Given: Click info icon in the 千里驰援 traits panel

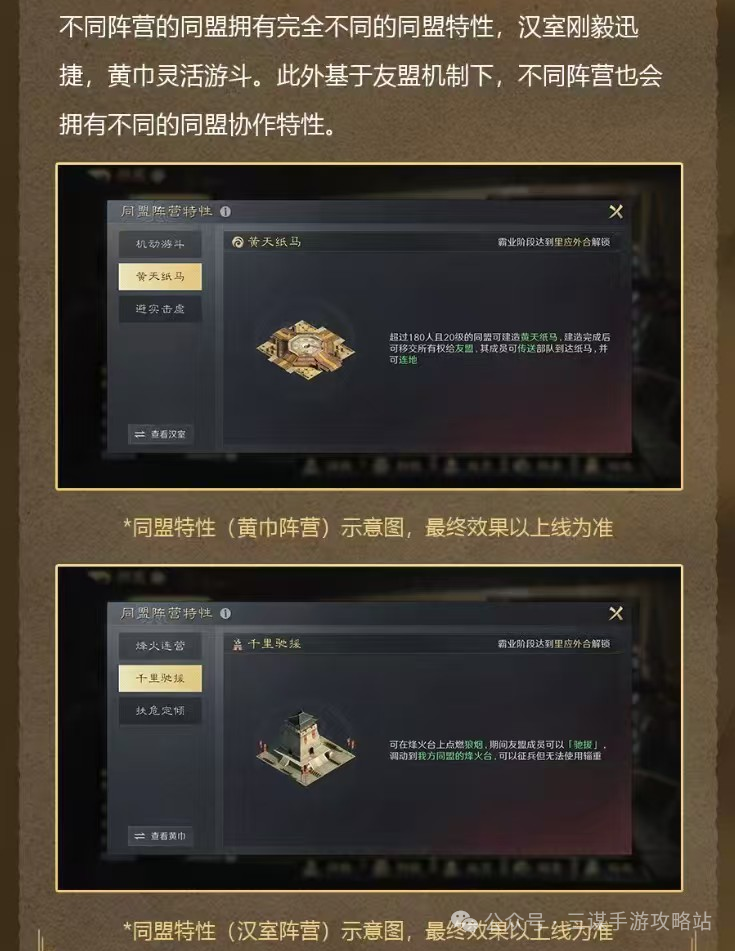Looking at the screenshot, I should pos(226,613).
